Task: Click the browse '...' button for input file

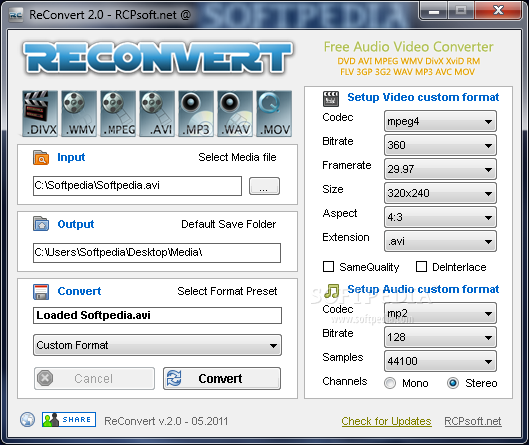Action: tap(264, 186)
